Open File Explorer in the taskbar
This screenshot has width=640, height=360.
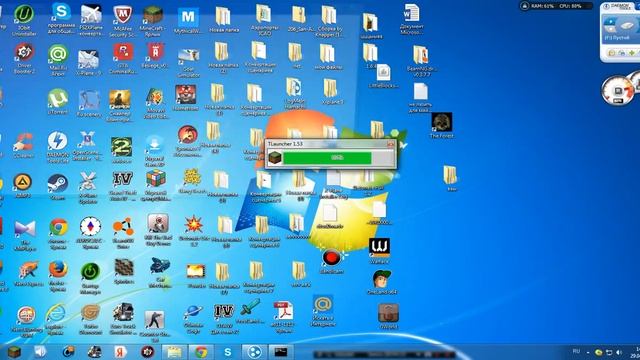[174, 352]
